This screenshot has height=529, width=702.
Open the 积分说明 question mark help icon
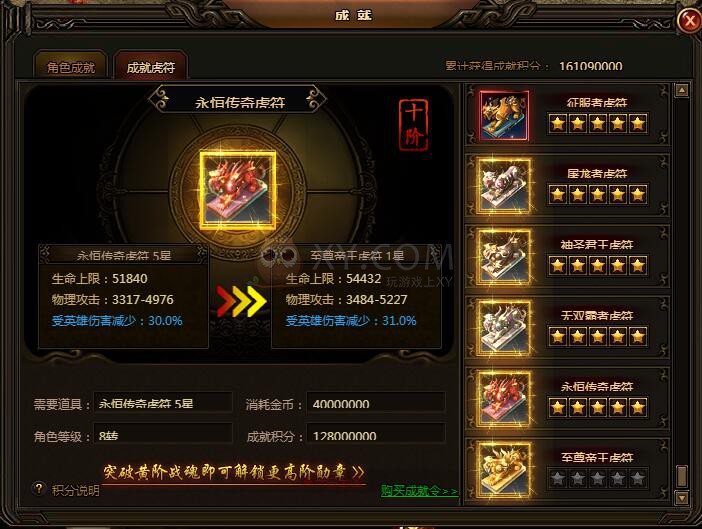tap(39, 488)
